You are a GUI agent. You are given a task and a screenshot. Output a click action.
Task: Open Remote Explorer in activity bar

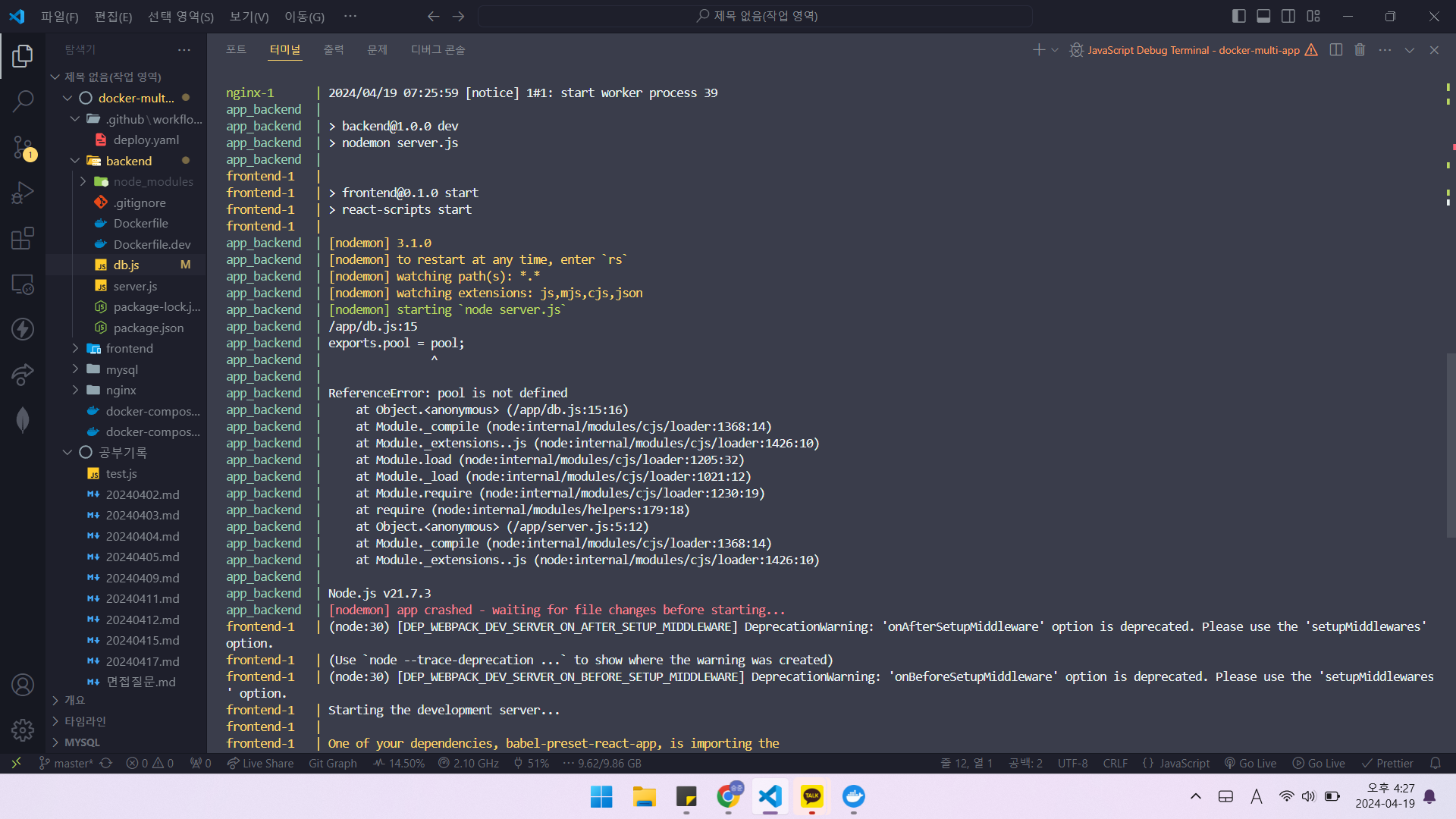(23, 284)
